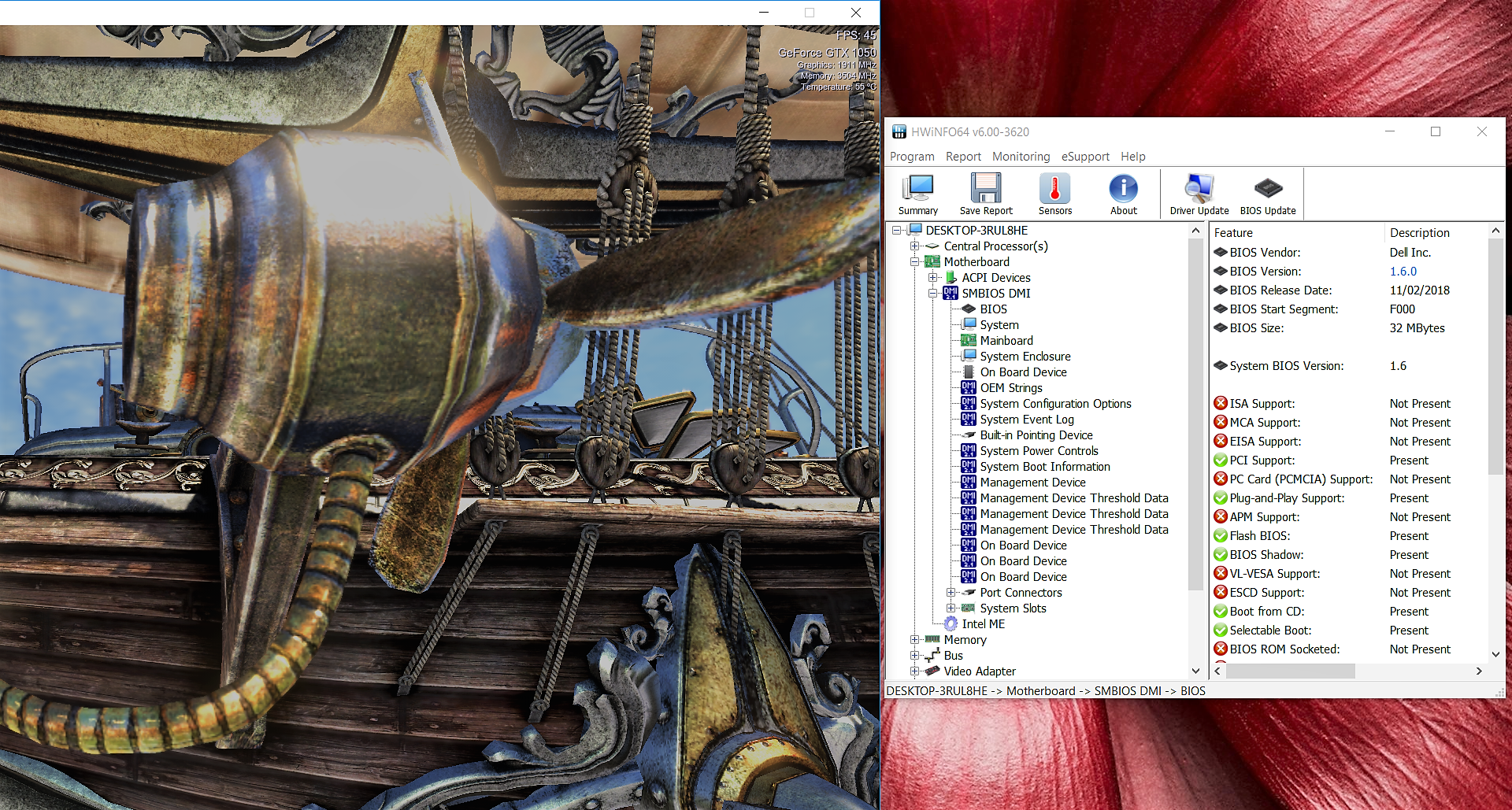Expand the ACPI Devices node
1512x810 pixels.
pos(933,277)
